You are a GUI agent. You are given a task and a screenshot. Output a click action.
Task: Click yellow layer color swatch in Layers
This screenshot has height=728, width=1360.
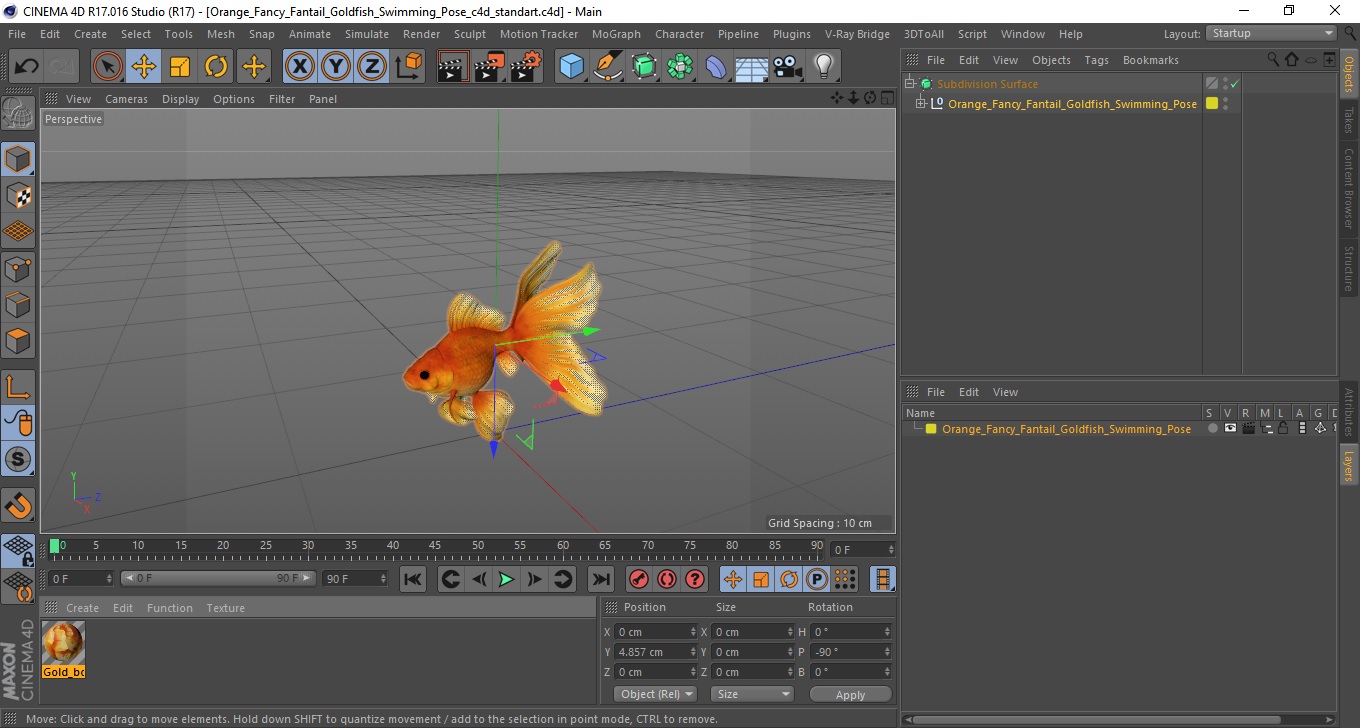pyautogui.click(x=931, y=429)
